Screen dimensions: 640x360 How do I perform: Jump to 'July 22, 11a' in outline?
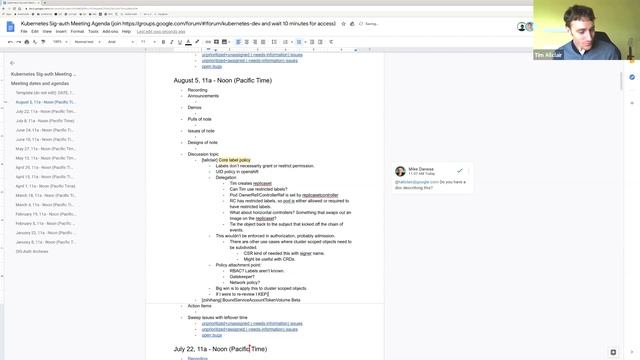(45, 111)
